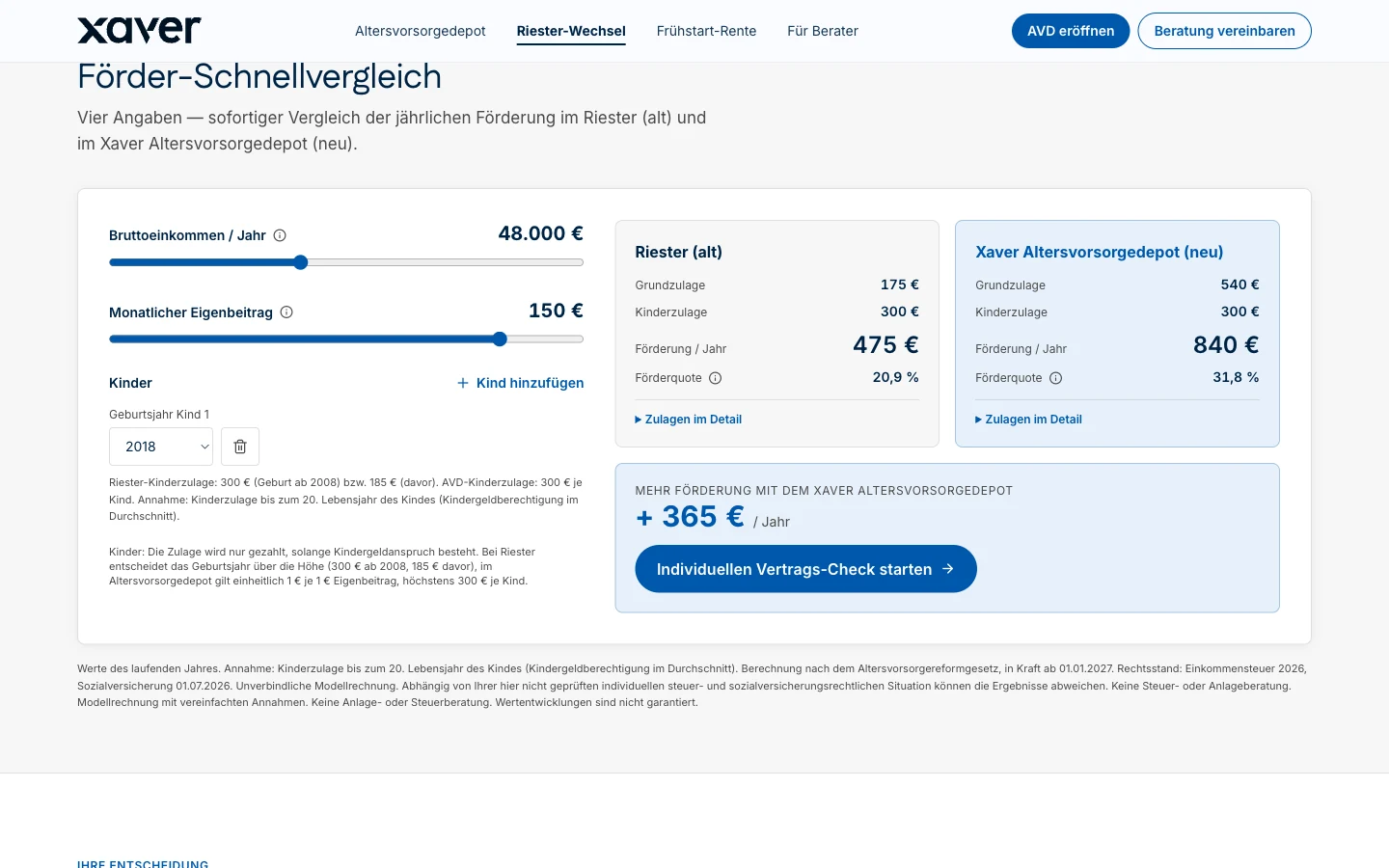The width and height of the screenshot is (1389, 868).
Task: Click the xaver logo
Action: click(x=139, y=30)
